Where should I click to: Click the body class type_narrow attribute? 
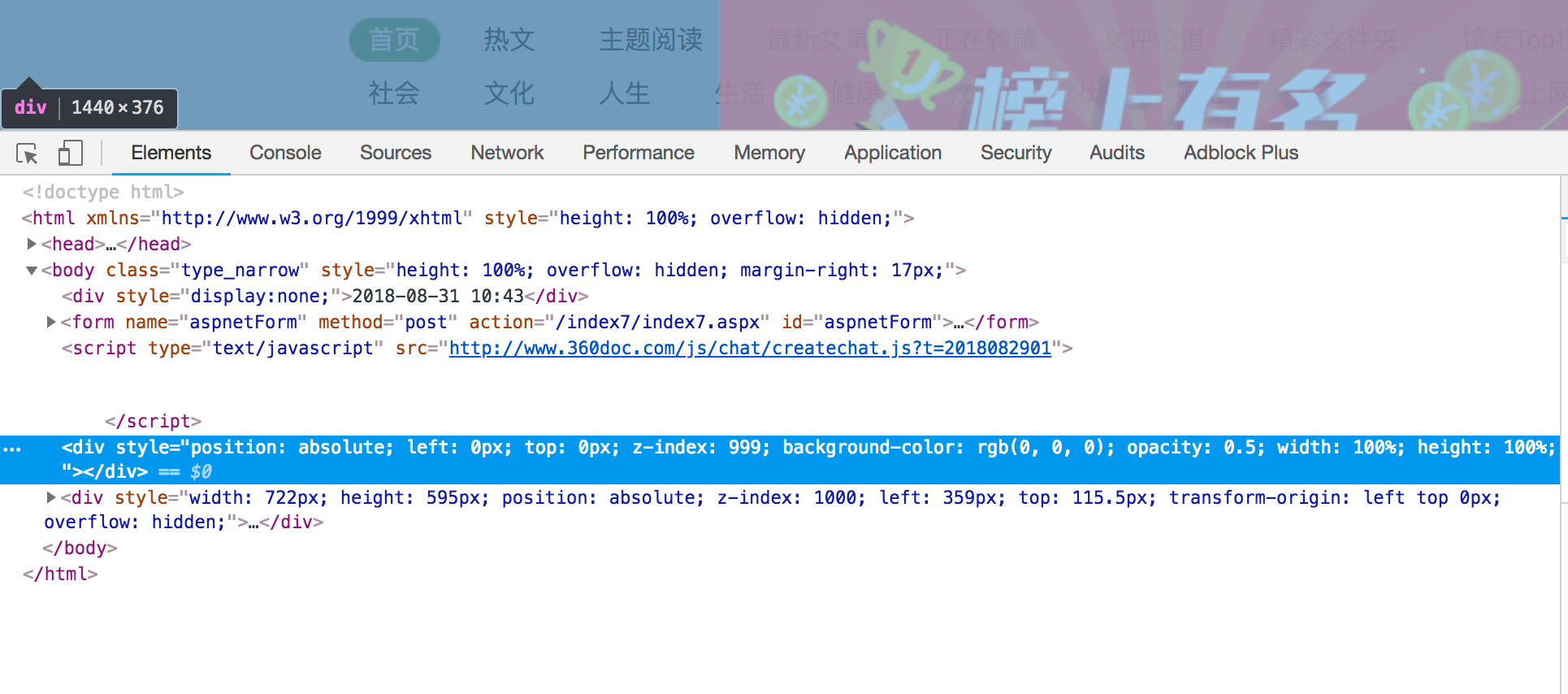pos(207,271)
